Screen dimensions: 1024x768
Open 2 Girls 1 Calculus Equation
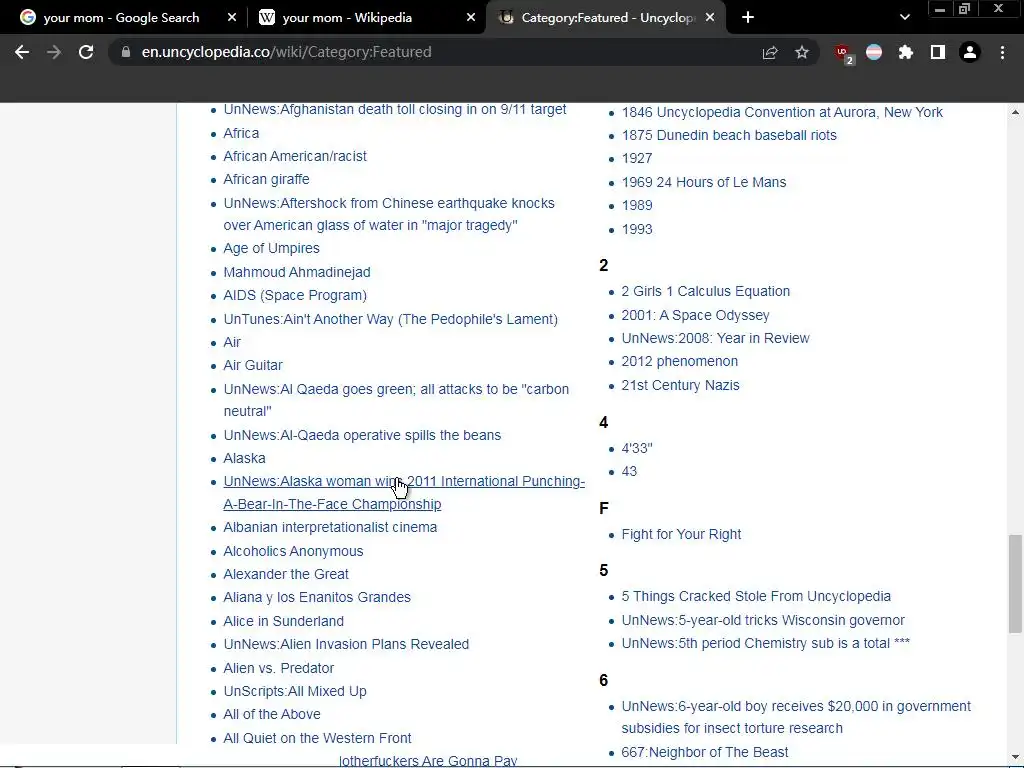705,291
